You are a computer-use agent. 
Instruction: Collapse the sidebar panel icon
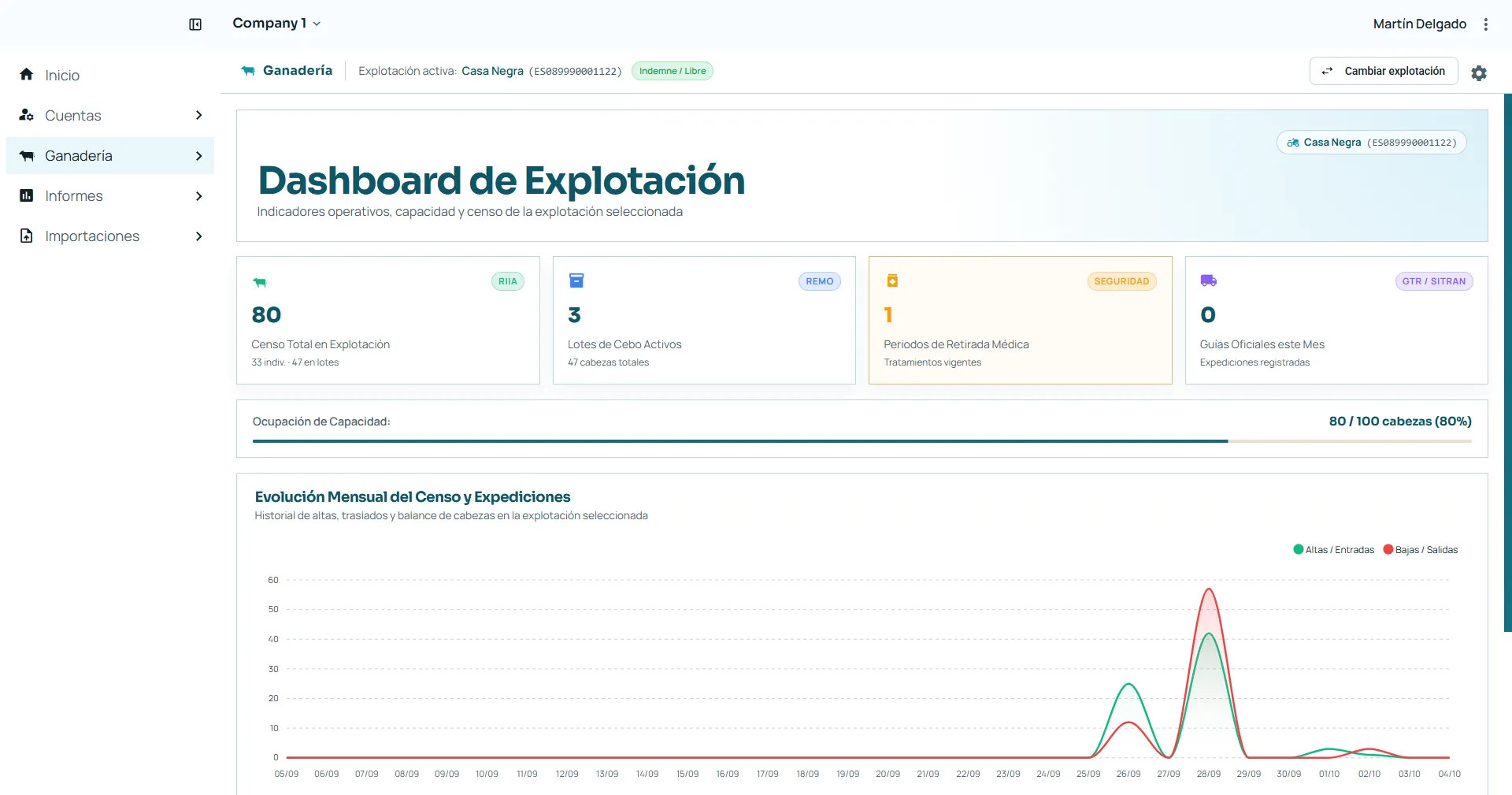(195, 24)
